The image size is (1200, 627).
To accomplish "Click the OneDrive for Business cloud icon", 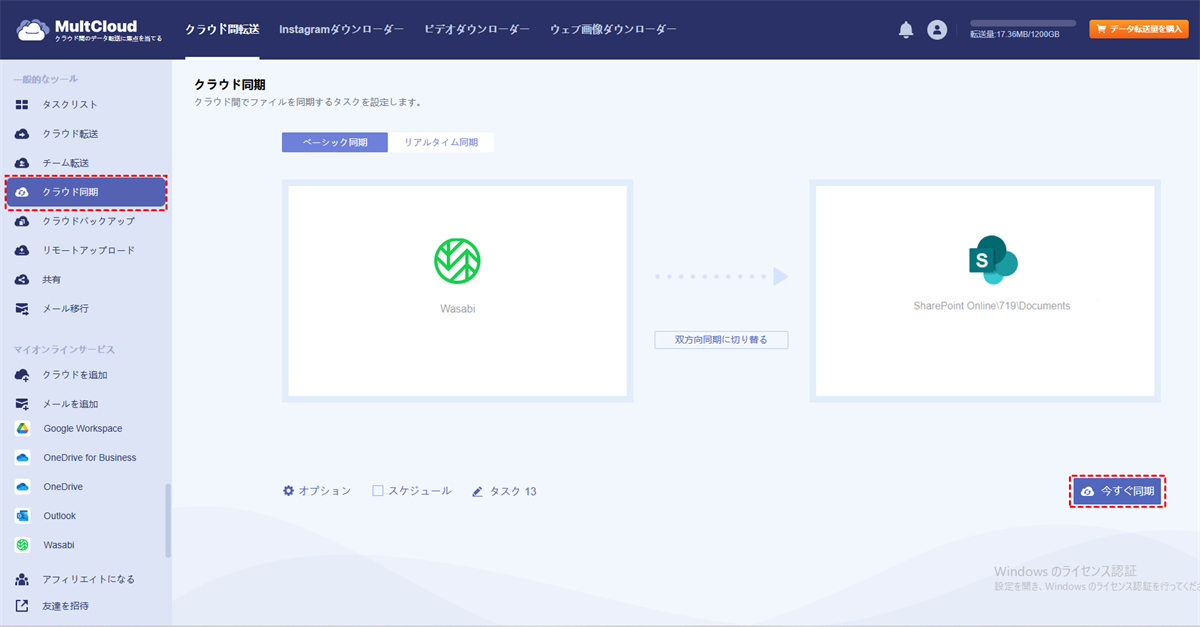I will [22, 458].
